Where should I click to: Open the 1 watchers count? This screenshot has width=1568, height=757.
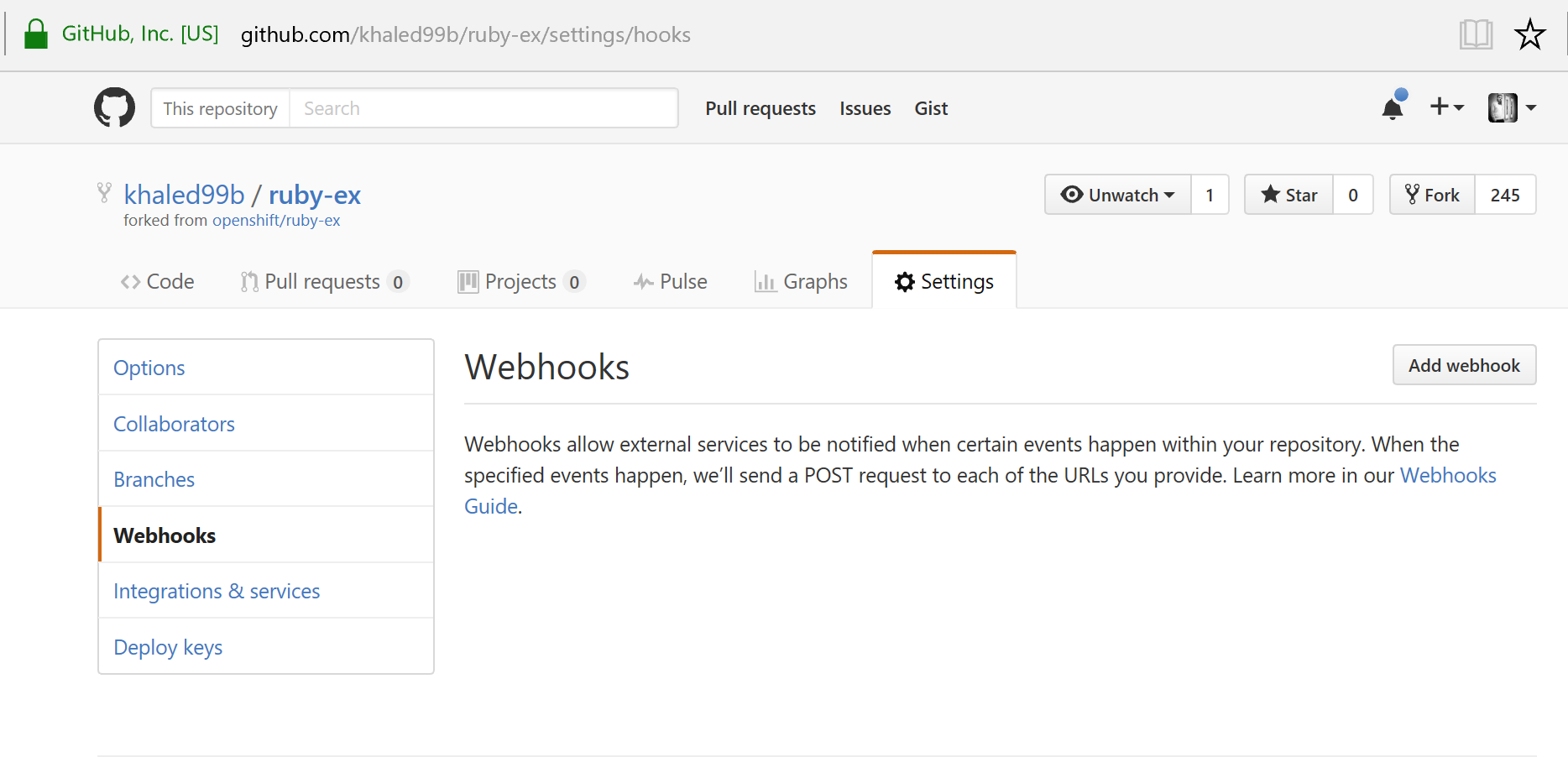[1210, 195]
